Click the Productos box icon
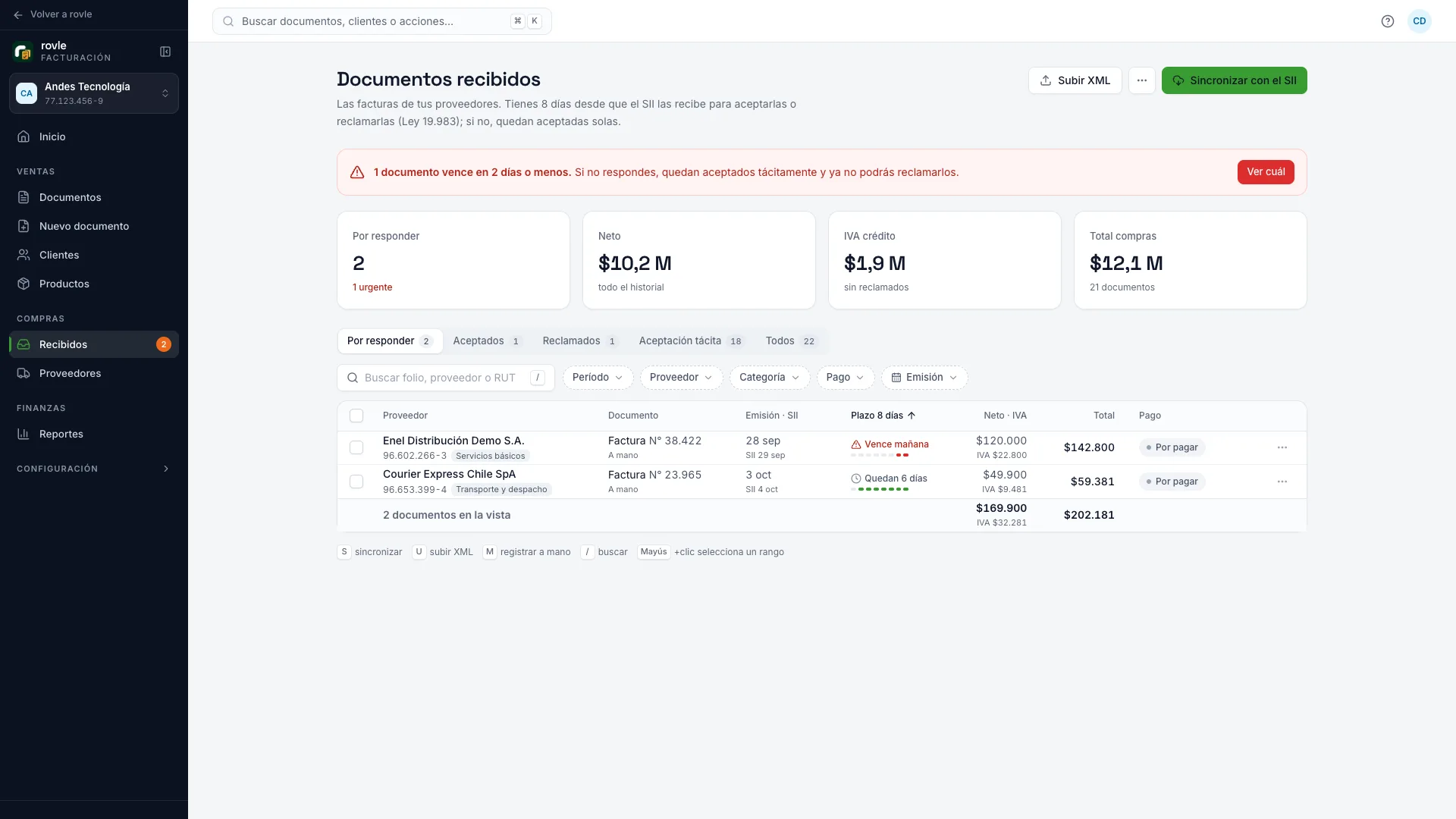 point(24,284)
